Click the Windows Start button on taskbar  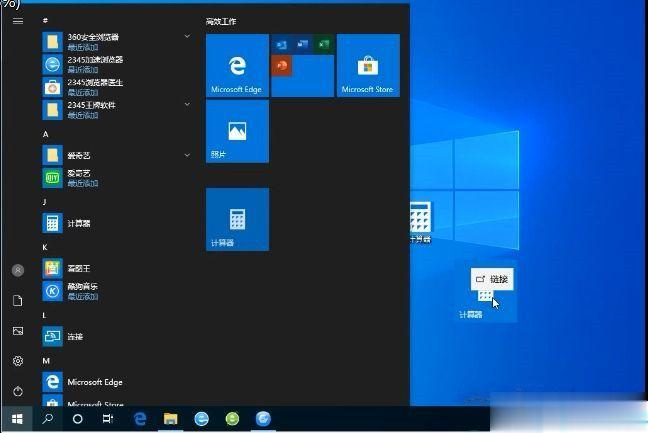[x=17, y=419]
